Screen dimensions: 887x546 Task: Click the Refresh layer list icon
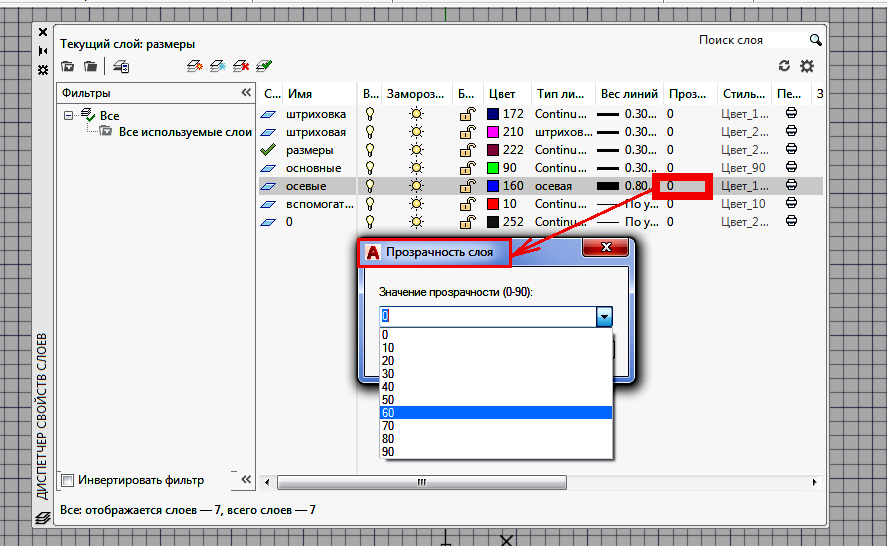[784, 66]
